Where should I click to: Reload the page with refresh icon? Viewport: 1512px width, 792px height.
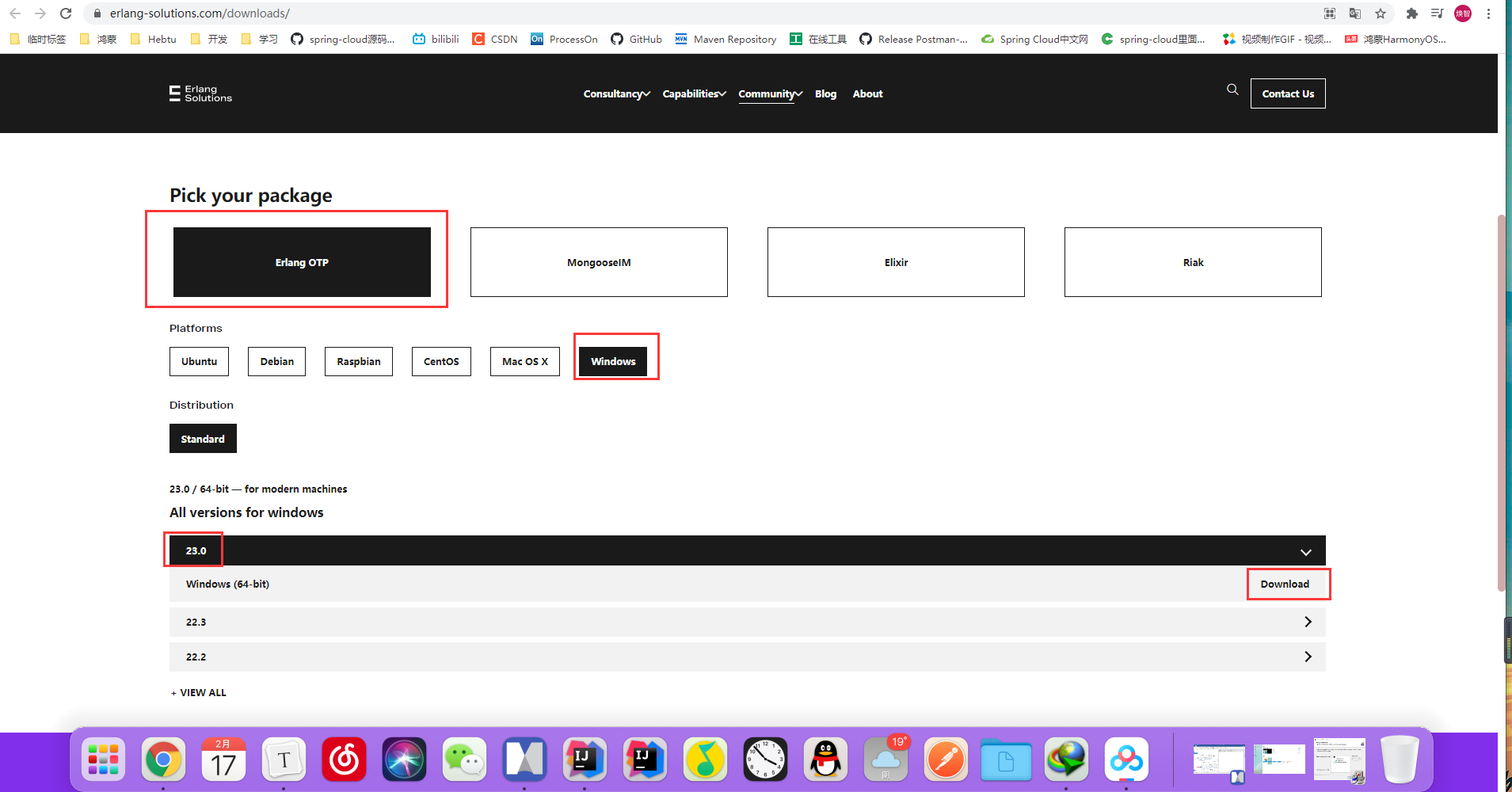coord(66,13)
